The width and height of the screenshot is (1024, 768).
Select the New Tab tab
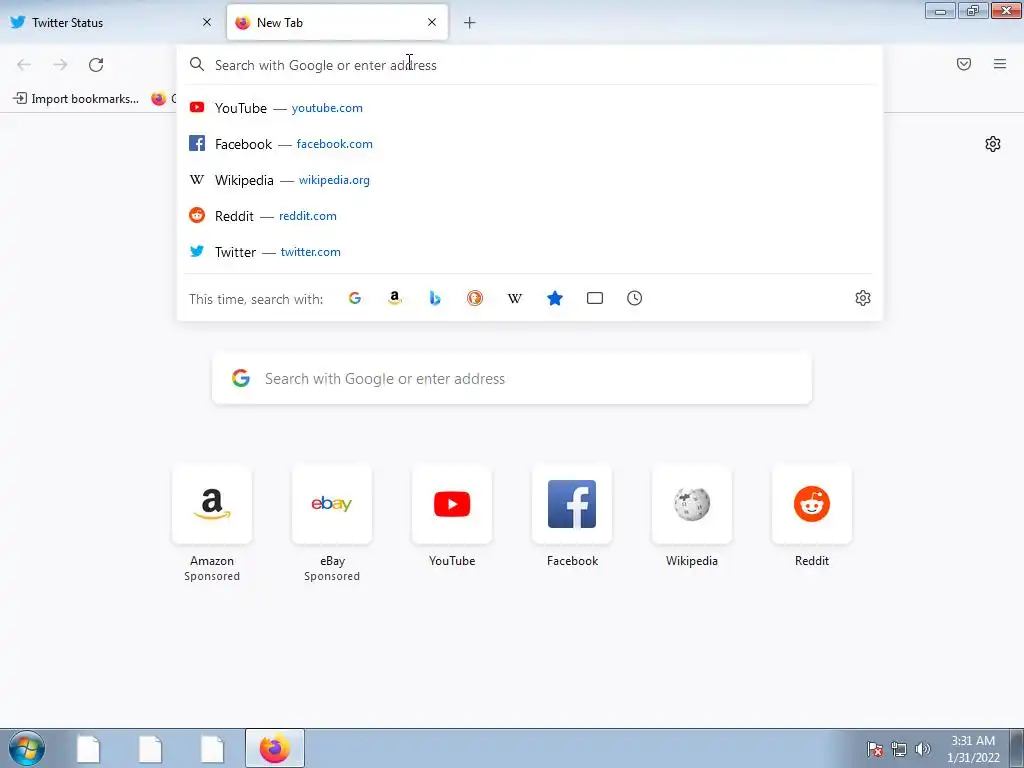[x=337, y=22]
